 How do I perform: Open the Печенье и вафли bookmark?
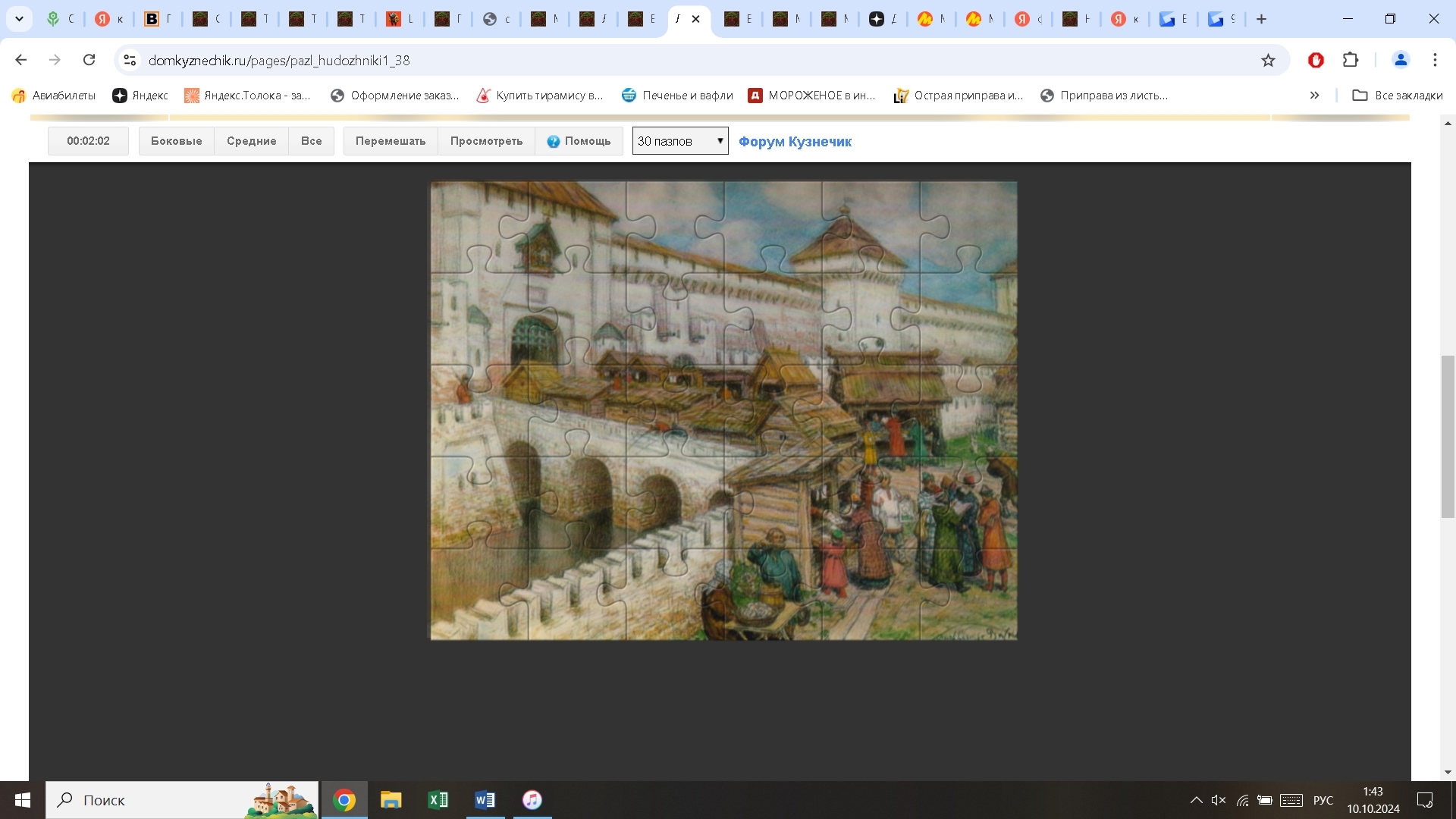677,96
